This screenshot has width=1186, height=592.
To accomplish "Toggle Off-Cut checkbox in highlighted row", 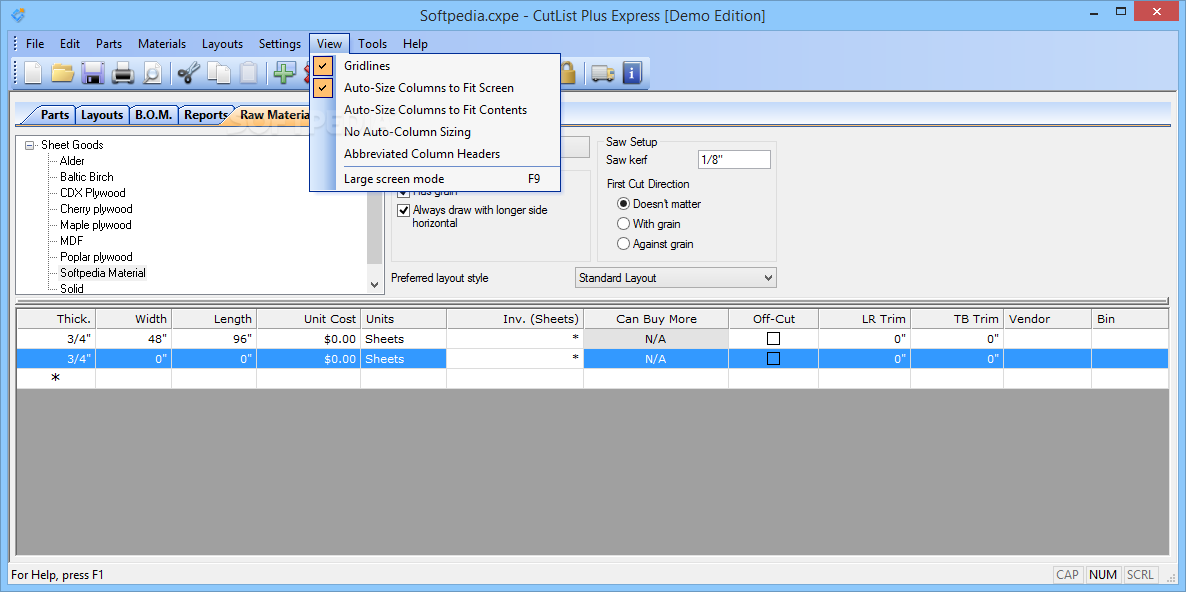I will (773, 358).
